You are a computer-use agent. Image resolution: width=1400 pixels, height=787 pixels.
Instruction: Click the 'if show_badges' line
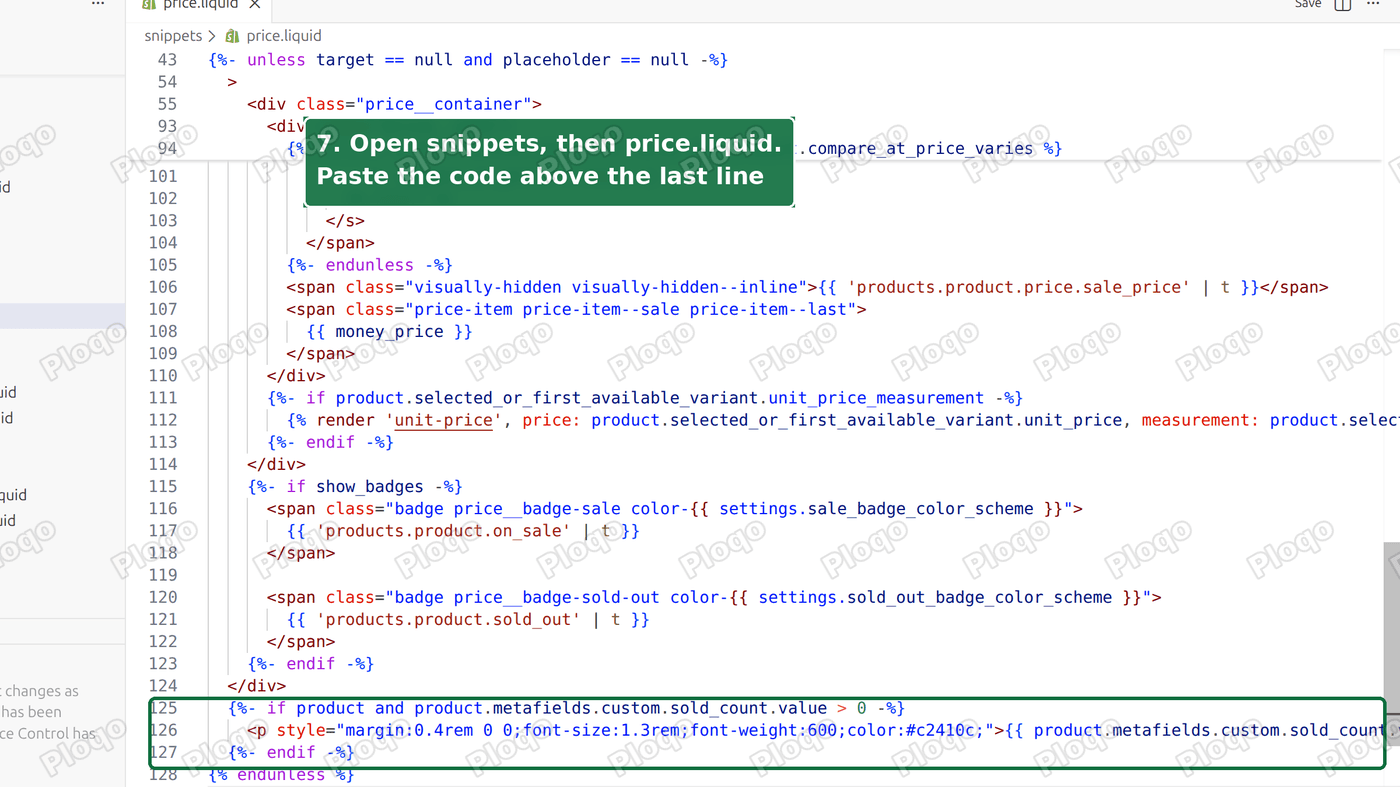click(355, 487)
